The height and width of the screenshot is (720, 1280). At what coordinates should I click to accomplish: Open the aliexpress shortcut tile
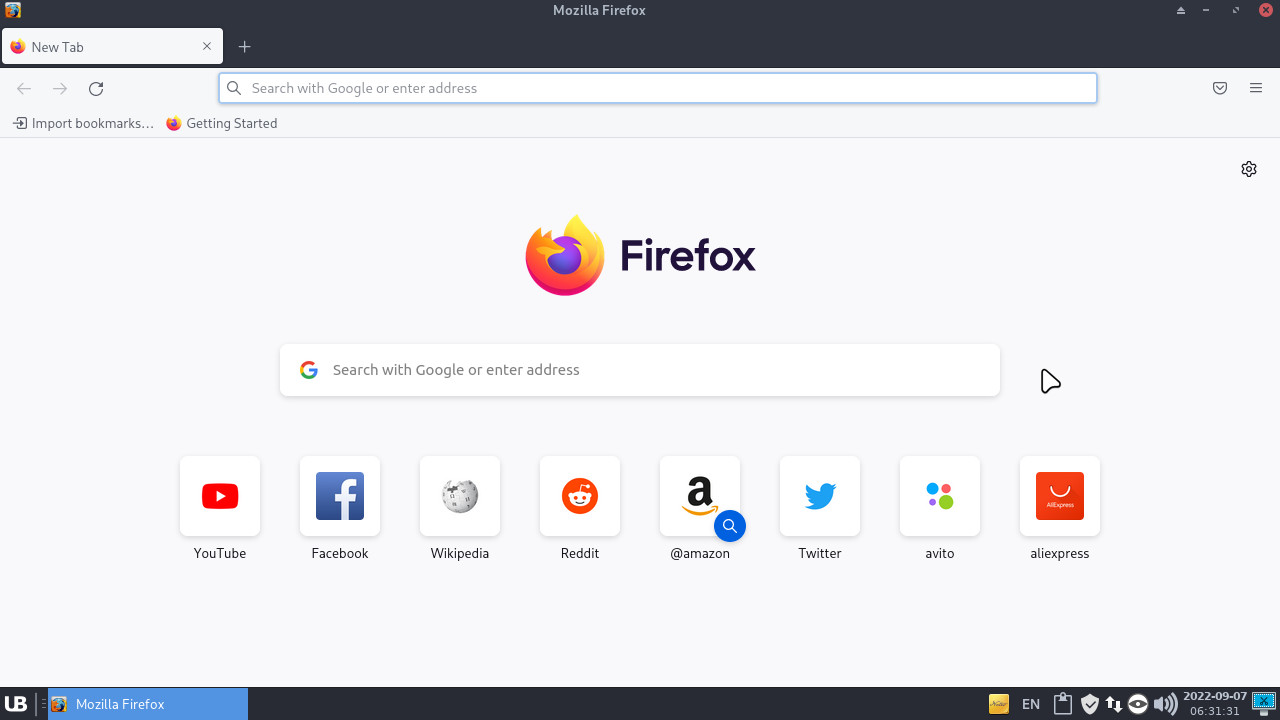pos(1060,496)
